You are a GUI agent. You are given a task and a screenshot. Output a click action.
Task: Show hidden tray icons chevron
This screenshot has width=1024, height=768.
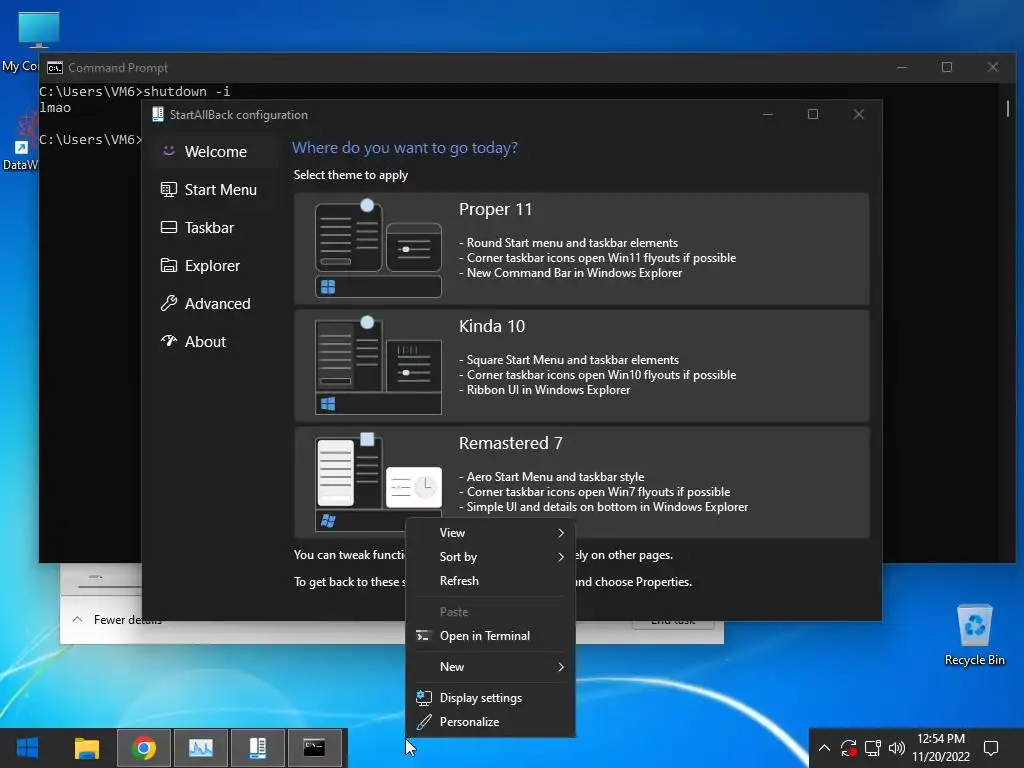coord(824,748)
